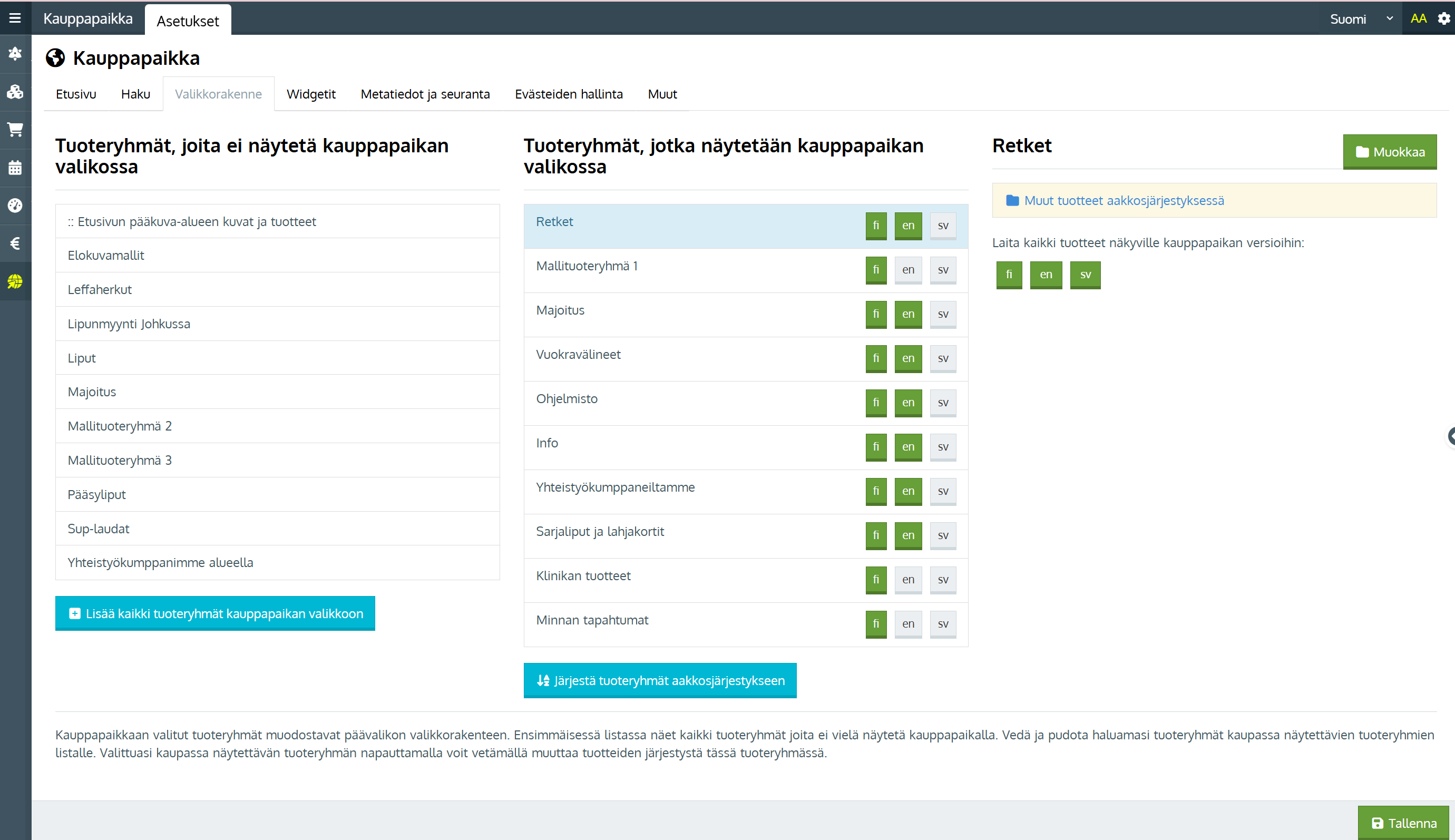Click Järjestä tuoteryhmät aakkosjärjestykseen button
The width and height of the screenshot is (1455, 840).
pos(660,681)
